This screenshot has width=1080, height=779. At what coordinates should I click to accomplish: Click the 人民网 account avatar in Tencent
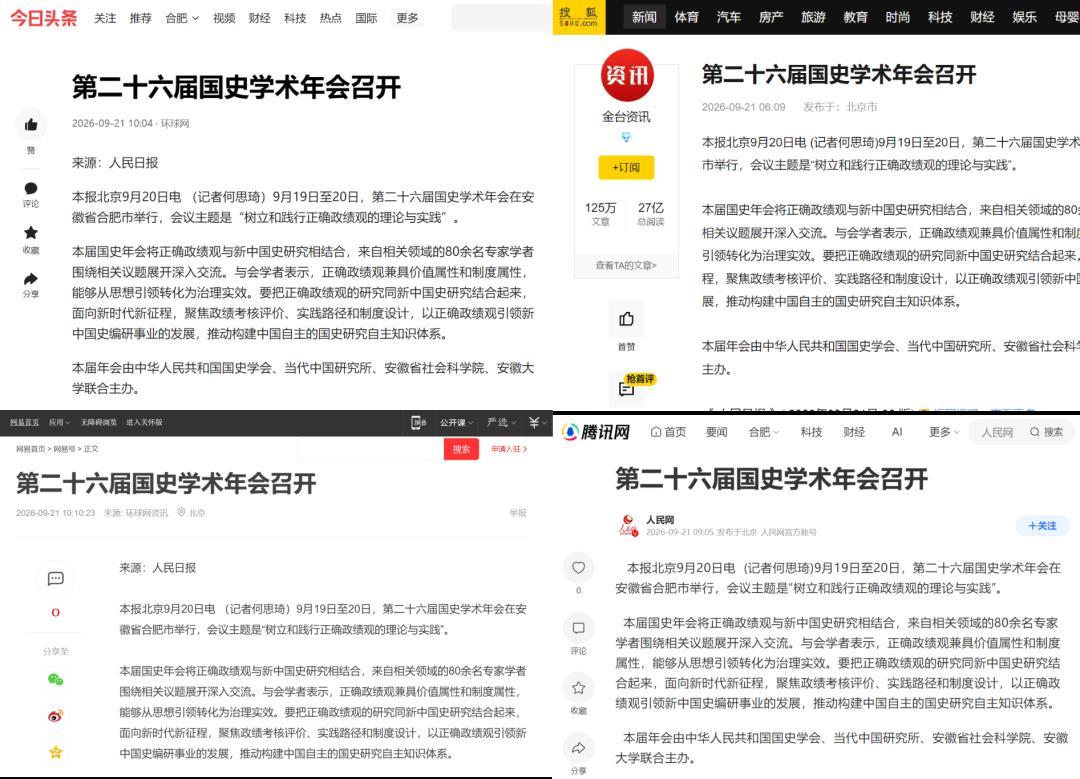627,526
